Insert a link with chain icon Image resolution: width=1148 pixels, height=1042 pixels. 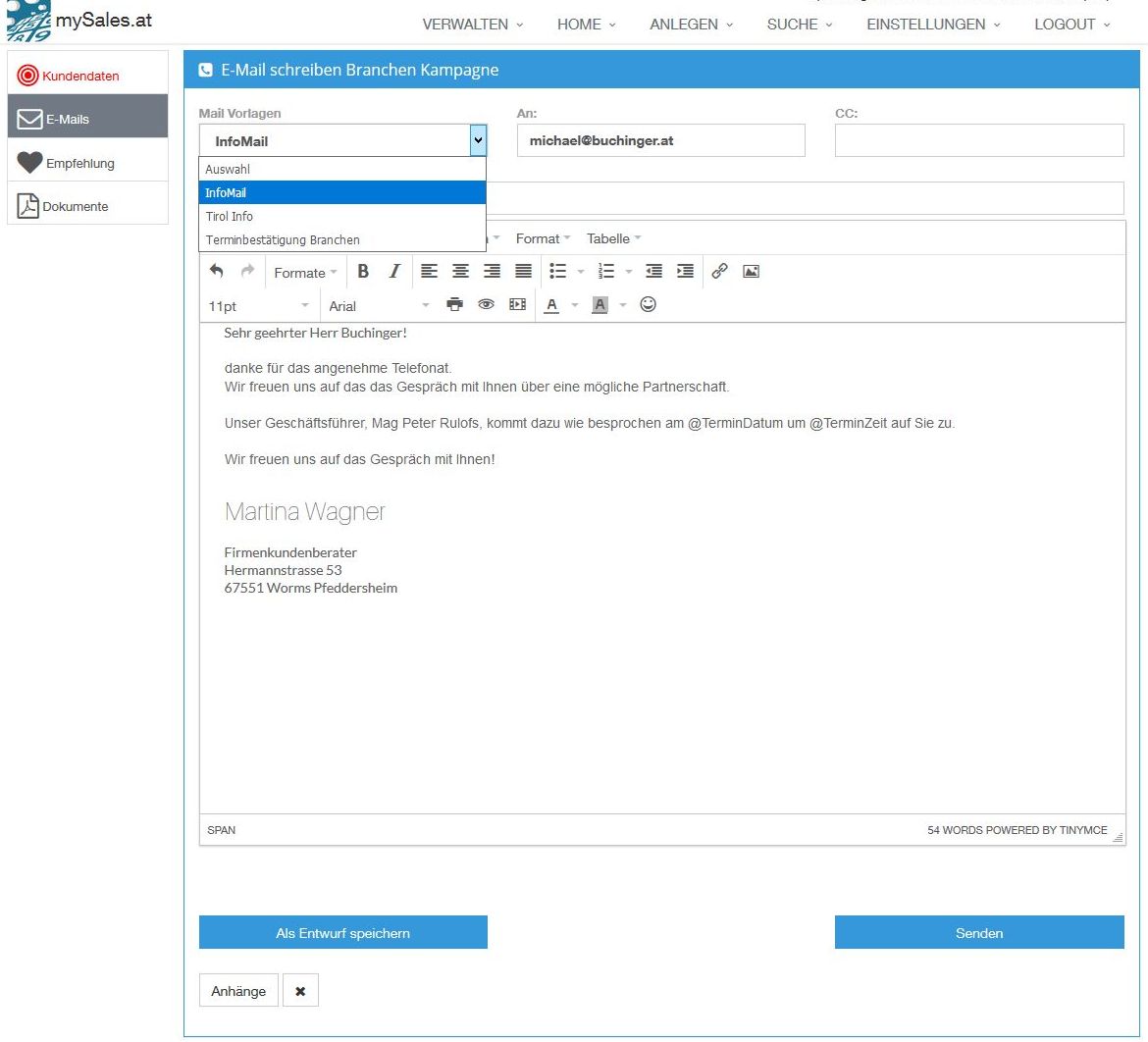[x=719, y=272]
